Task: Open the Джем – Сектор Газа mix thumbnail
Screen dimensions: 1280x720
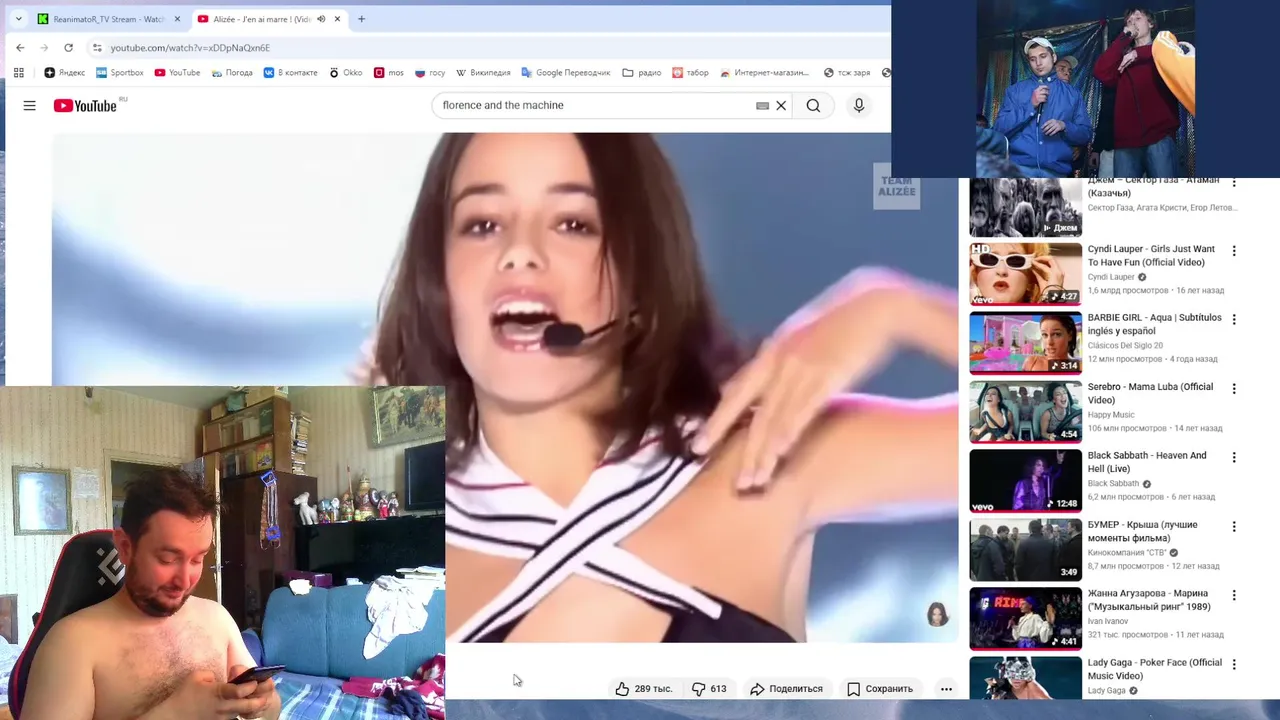Action: click(x=1026, y=207)
